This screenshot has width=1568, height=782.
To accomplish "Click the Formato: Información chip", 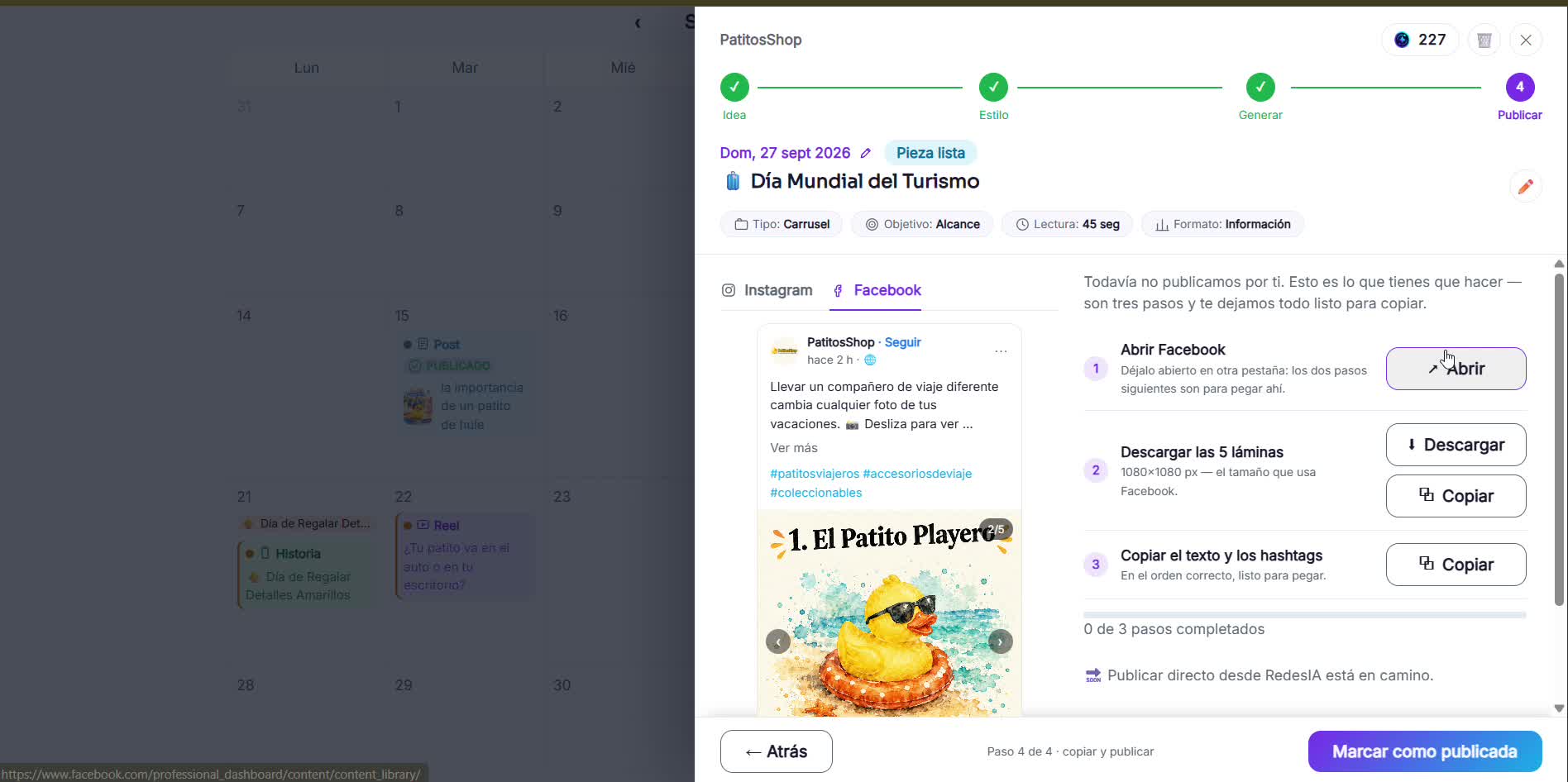I will [1222, 224].
